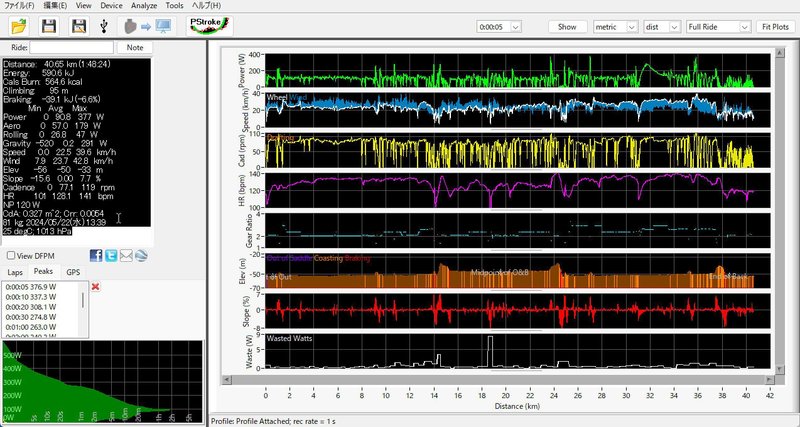Viewport: 800px width, 427px height.
Task: Click the Wasted Watts plot
Action: (518, 351)
